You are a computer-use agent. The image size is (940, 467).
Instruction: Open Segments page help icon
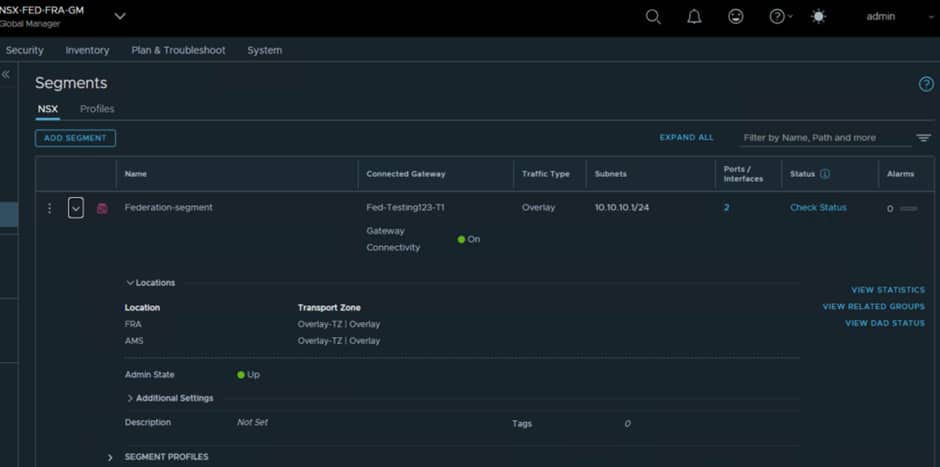pyautogui.click(x=926, y=85)
